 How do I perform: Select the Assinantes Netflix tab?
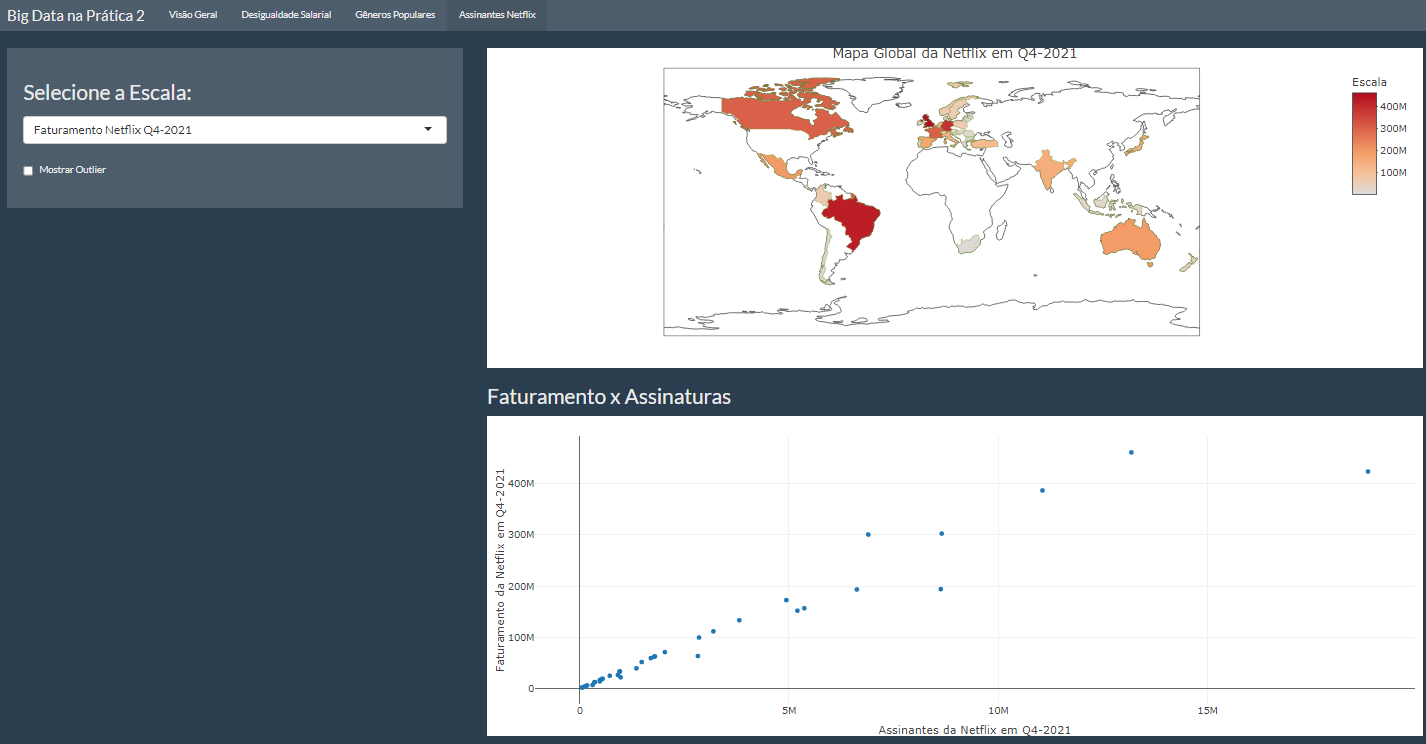[x=497, y=15]
